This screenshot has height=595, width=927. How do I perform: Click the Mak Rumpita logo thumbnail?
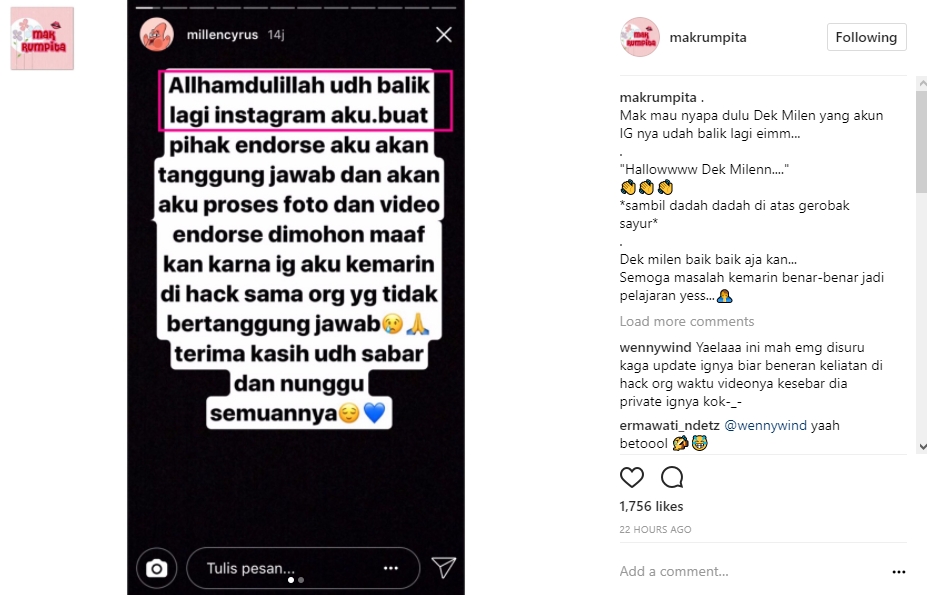(x=42, y=38)
